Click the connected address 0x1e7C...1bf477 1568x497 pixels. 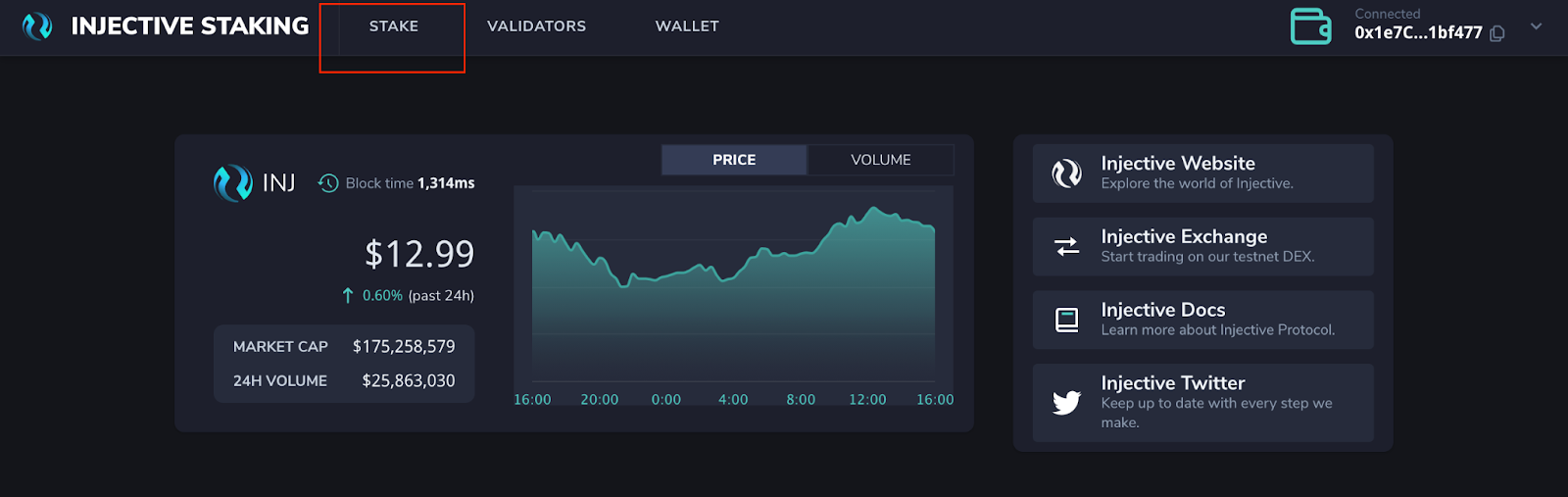[1418, 32]
